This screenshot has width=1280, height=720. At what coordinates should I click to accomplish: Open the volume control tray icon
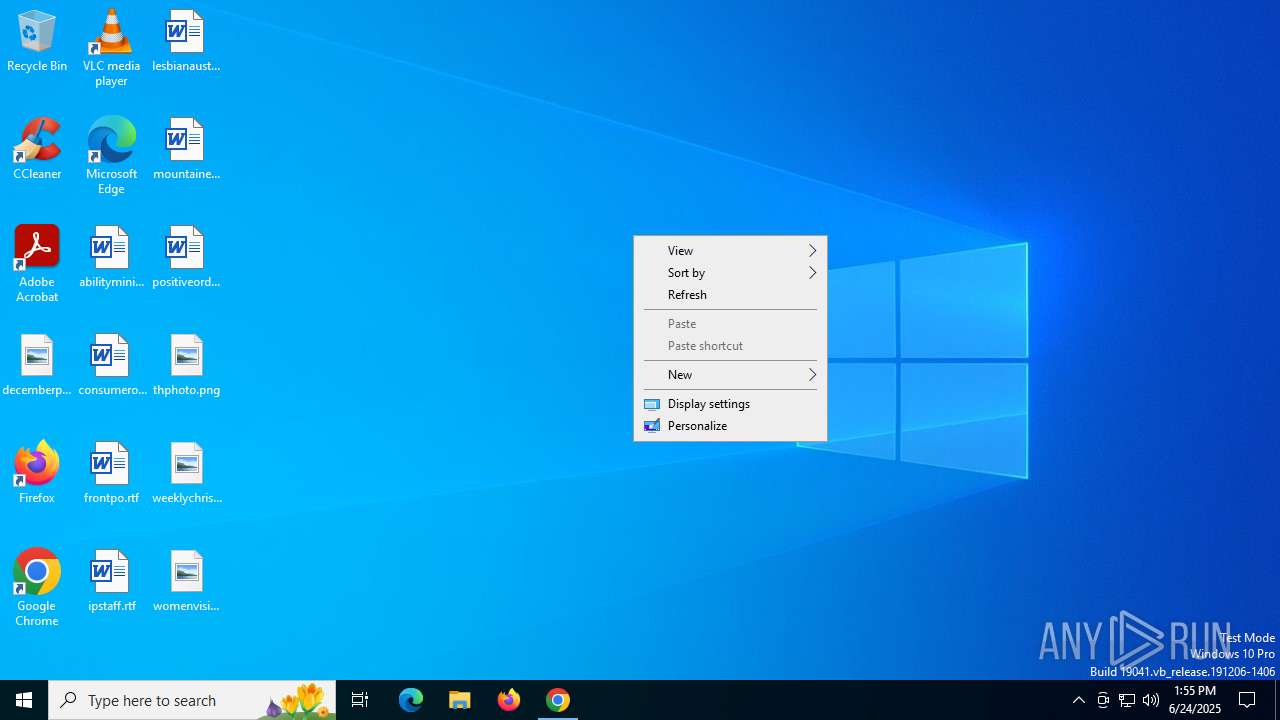[1151, 700]
